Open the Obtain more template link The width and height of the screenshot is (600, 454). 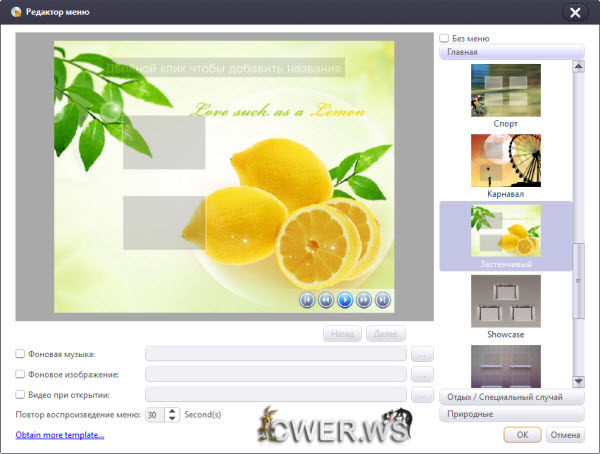tap(60, 435)
